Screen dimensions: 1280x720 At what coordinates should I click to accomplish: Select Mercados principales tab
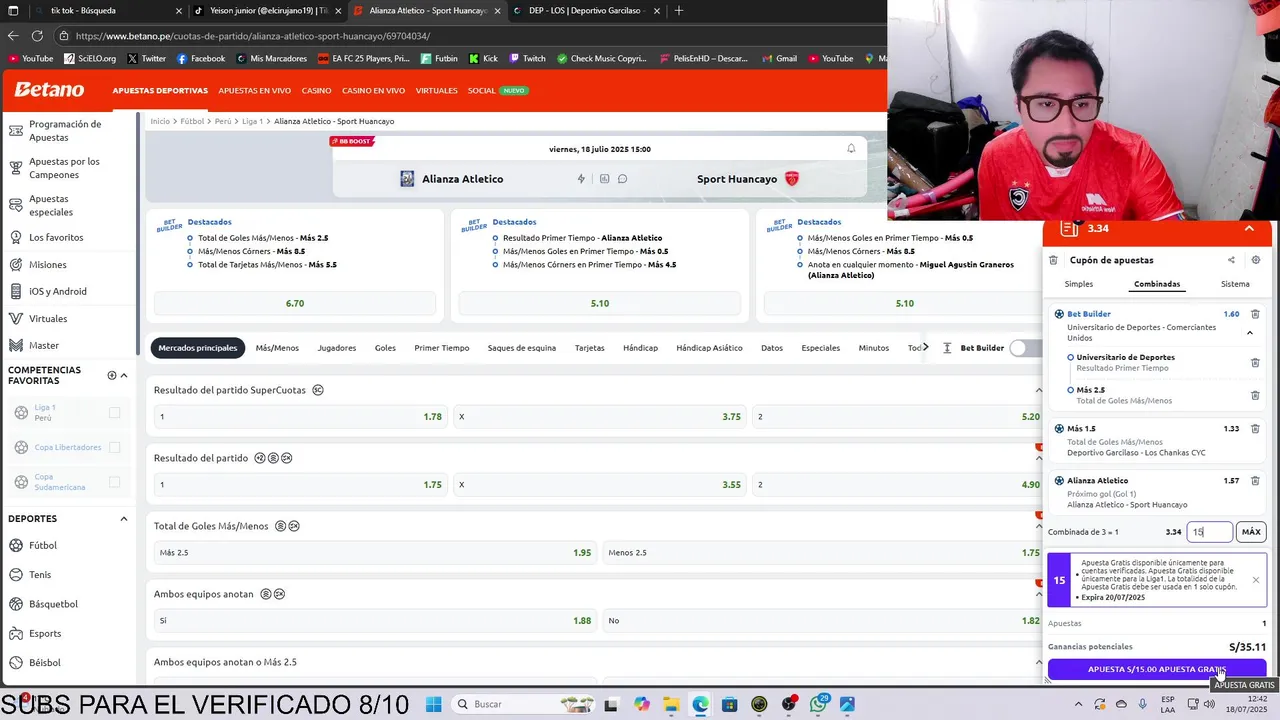coord(197,348)
